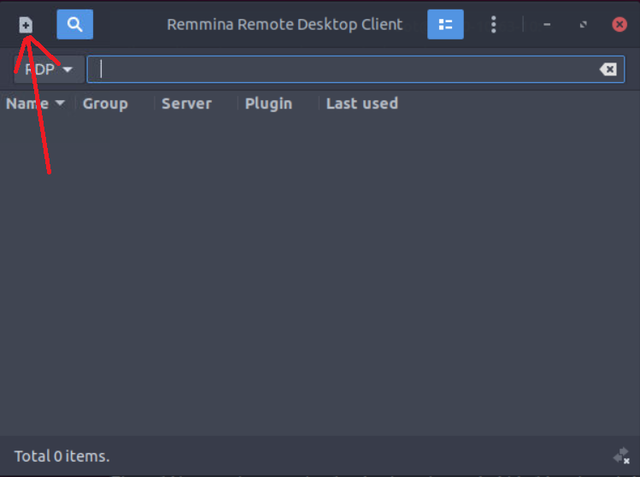Clear the quick connect field
The height and width of the screenshot is (477, 640).
pyautogui.click(x=608, y=69)
